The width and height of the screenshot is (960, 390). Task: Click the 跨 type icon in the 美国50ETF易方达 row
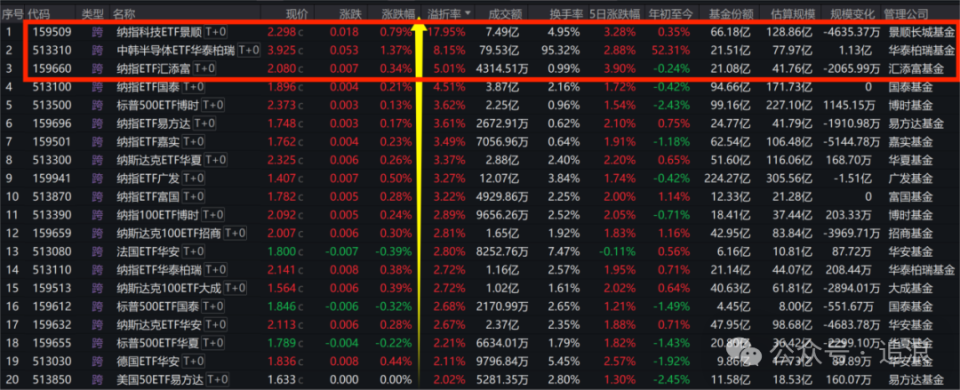pos(97,379)
